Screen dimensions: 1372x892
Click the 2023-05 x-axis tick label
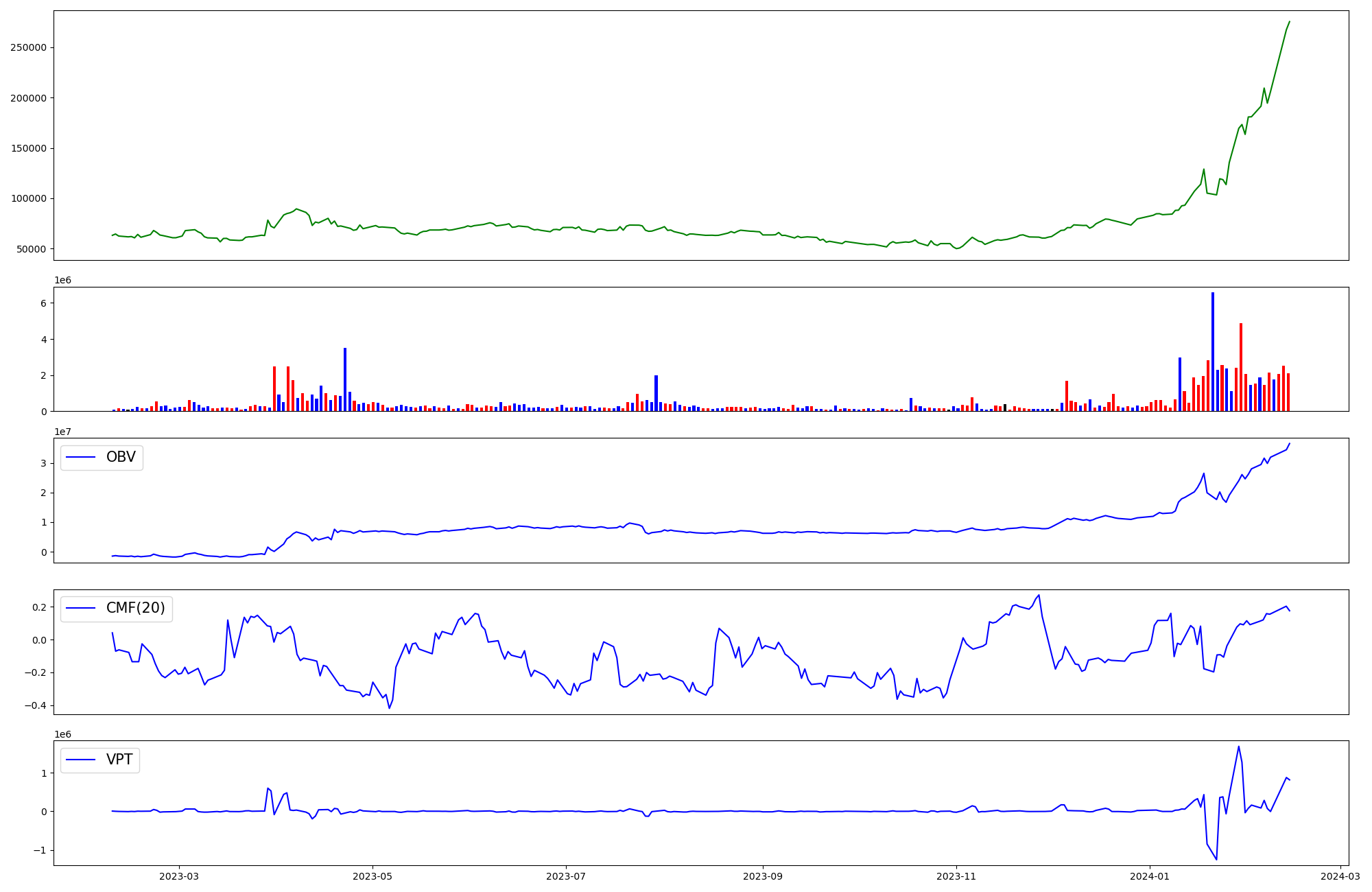pyautogui.click(x=372, y=876)
